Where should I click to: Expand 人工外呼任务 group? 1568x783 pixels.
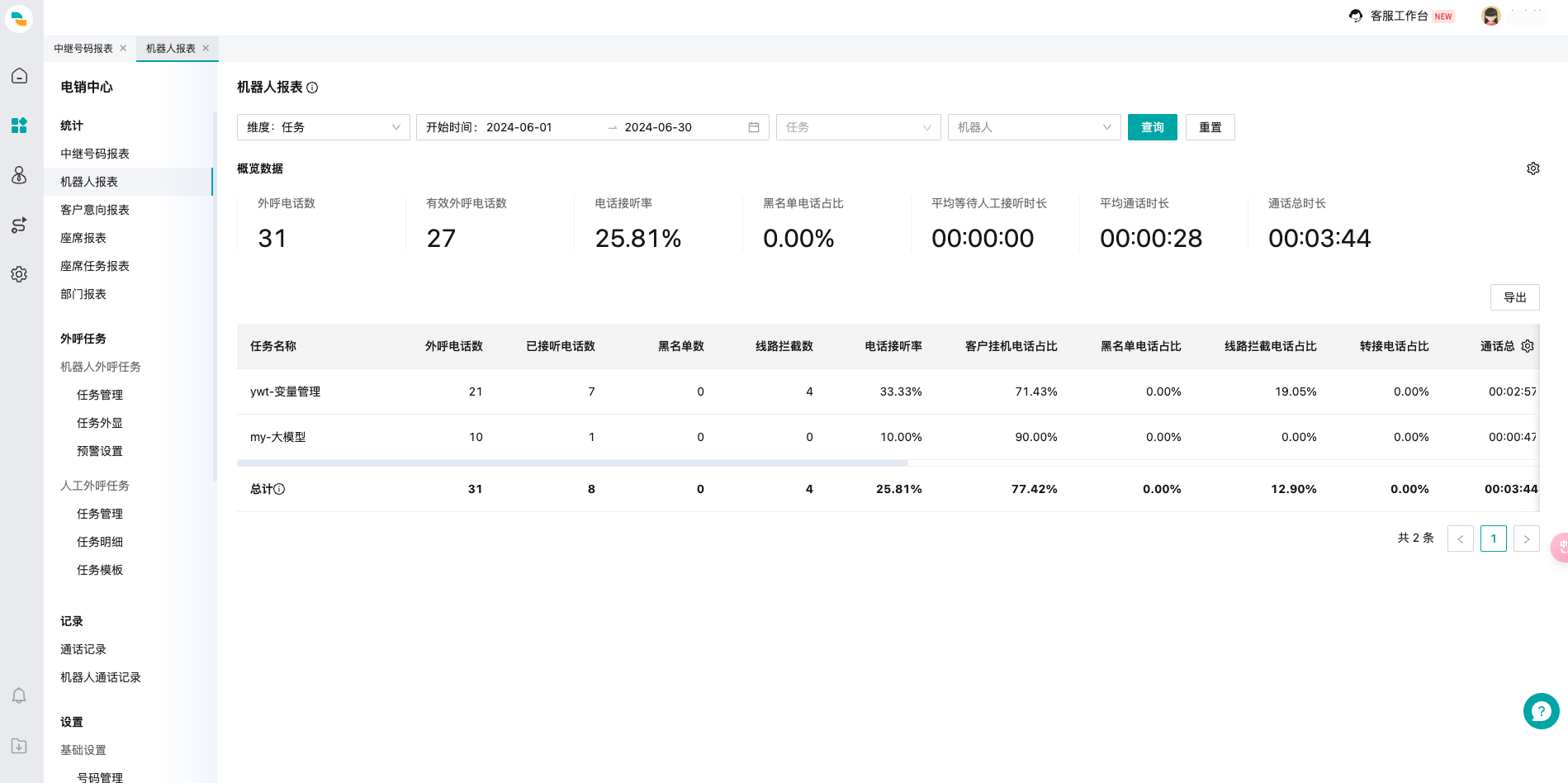[x=95, y=486]
